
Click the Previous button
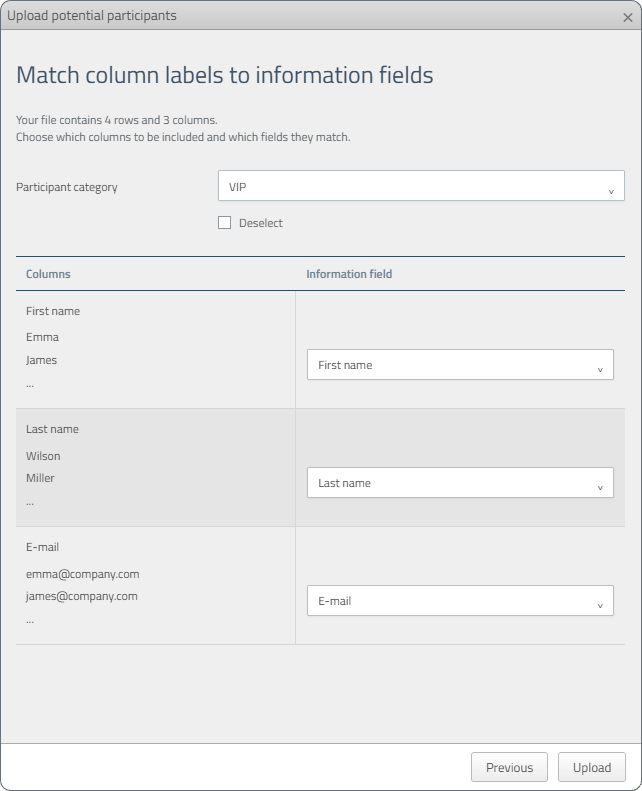pyautogui.click(x=509, y=767)
